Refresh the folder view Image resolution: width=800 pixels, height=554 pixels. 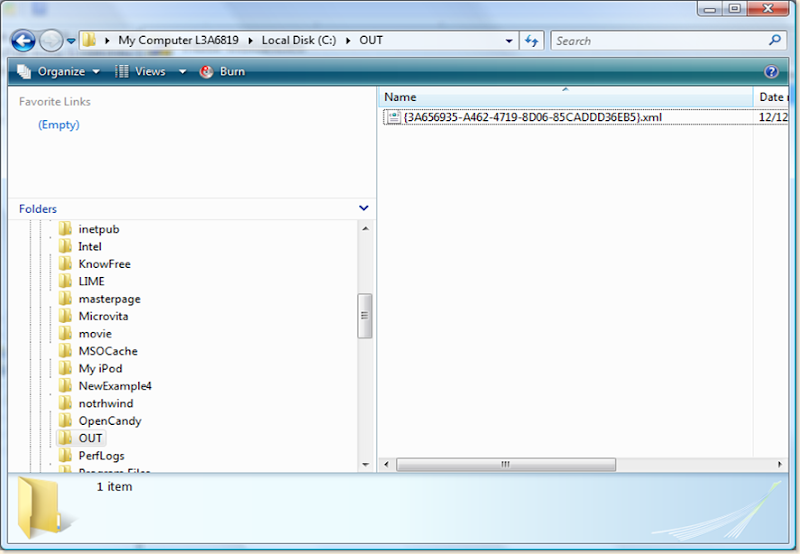(532, 41)
